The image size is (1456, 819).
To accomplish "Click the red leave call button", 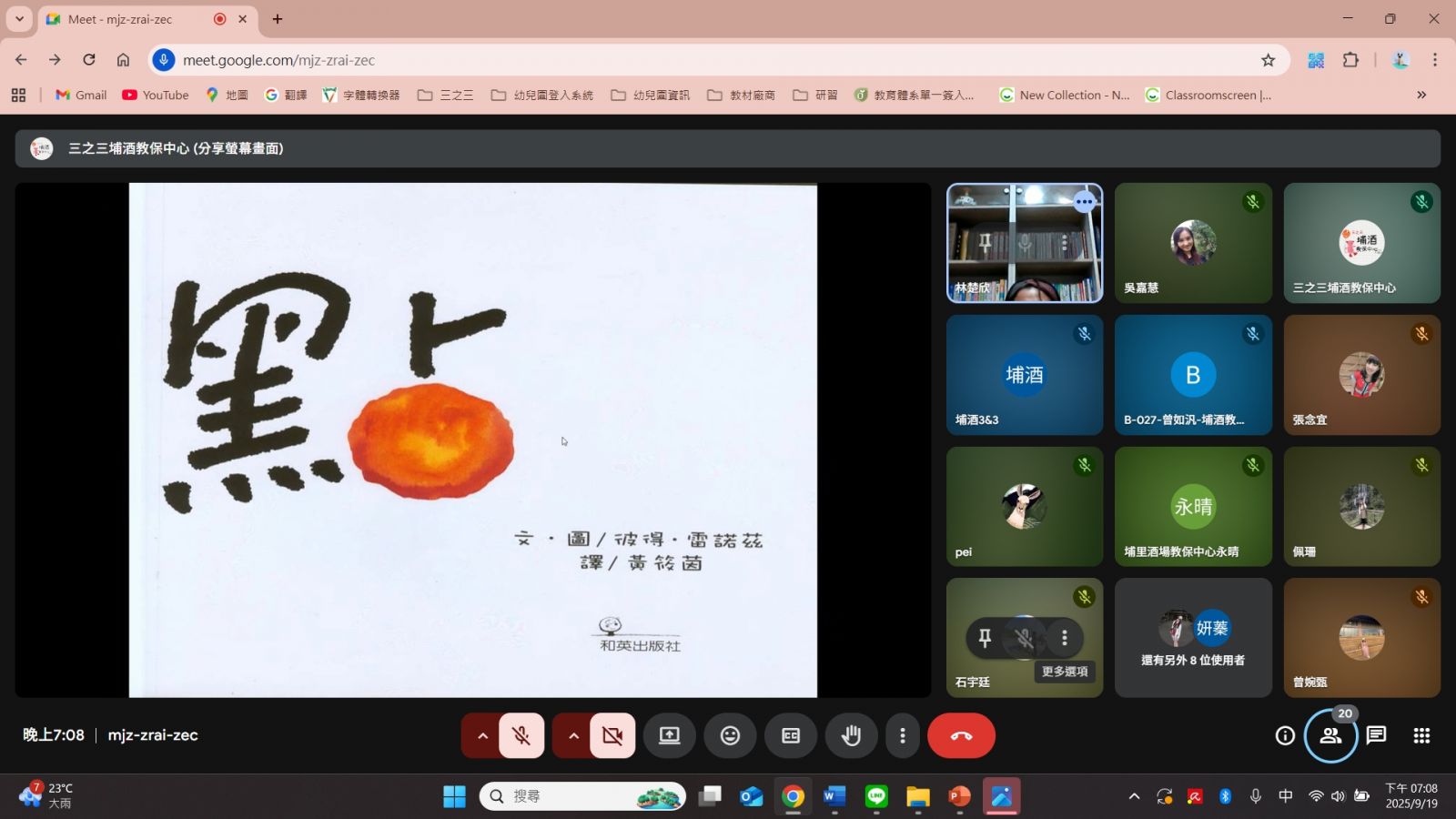I will [961, 735].
